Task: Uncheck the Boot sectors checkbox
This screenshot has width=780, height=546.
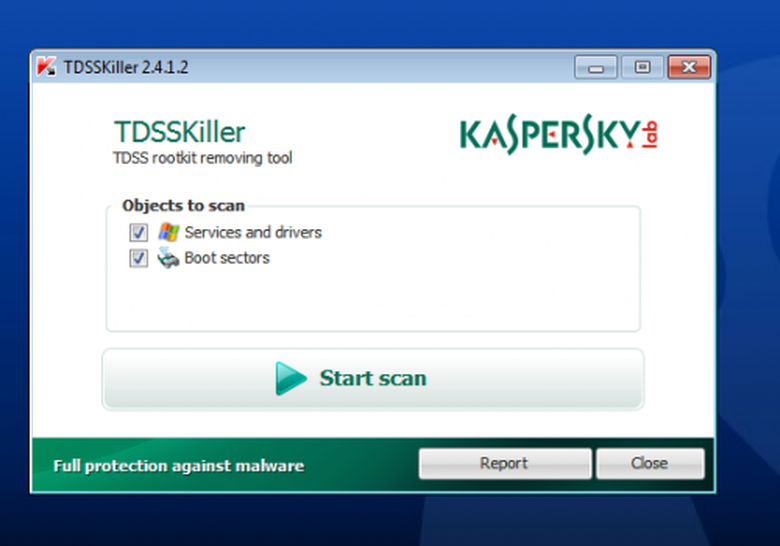Action: coord(138,259)
